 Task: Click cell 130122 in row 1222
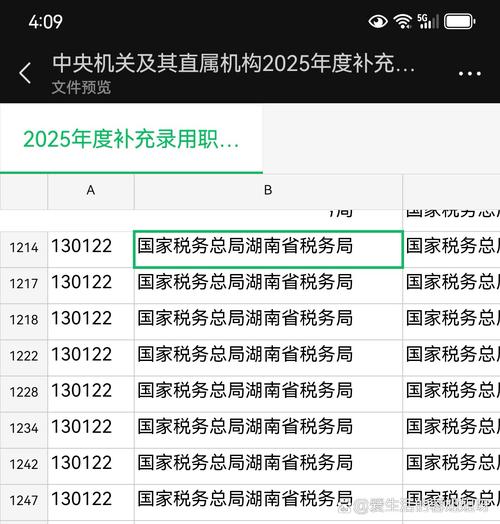coord(91,357)
